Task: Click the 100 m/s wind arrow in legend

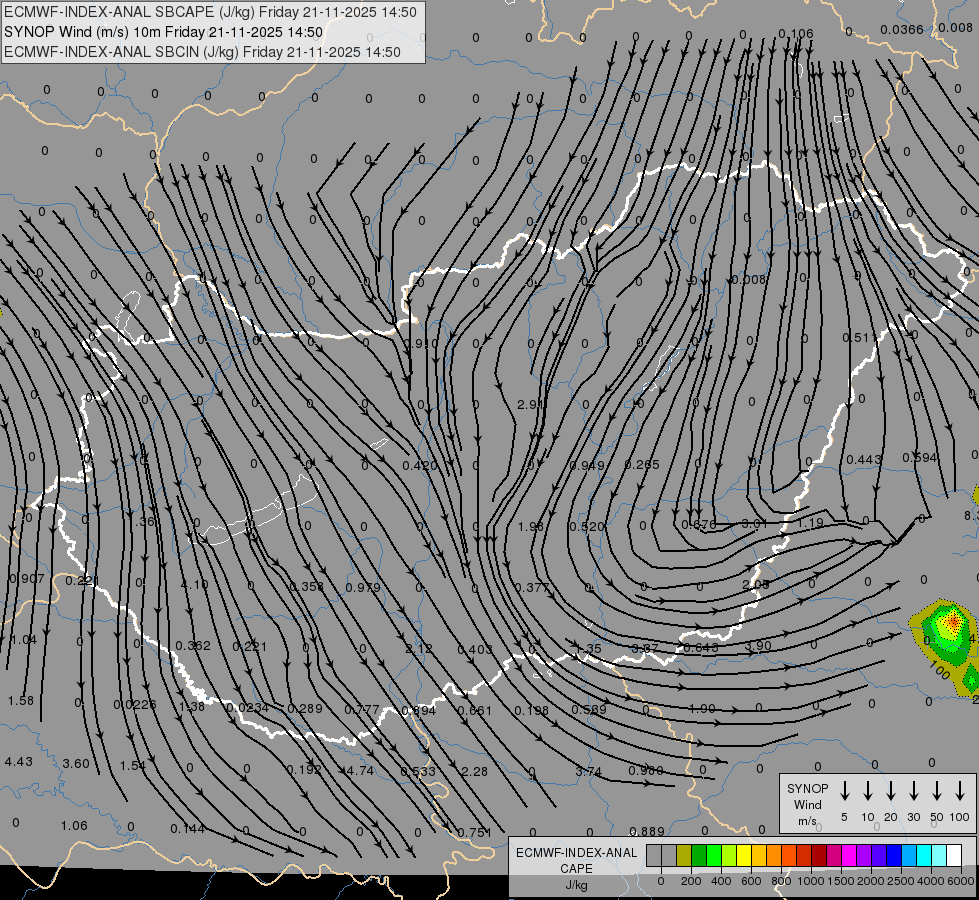Action: pos(960,790)
